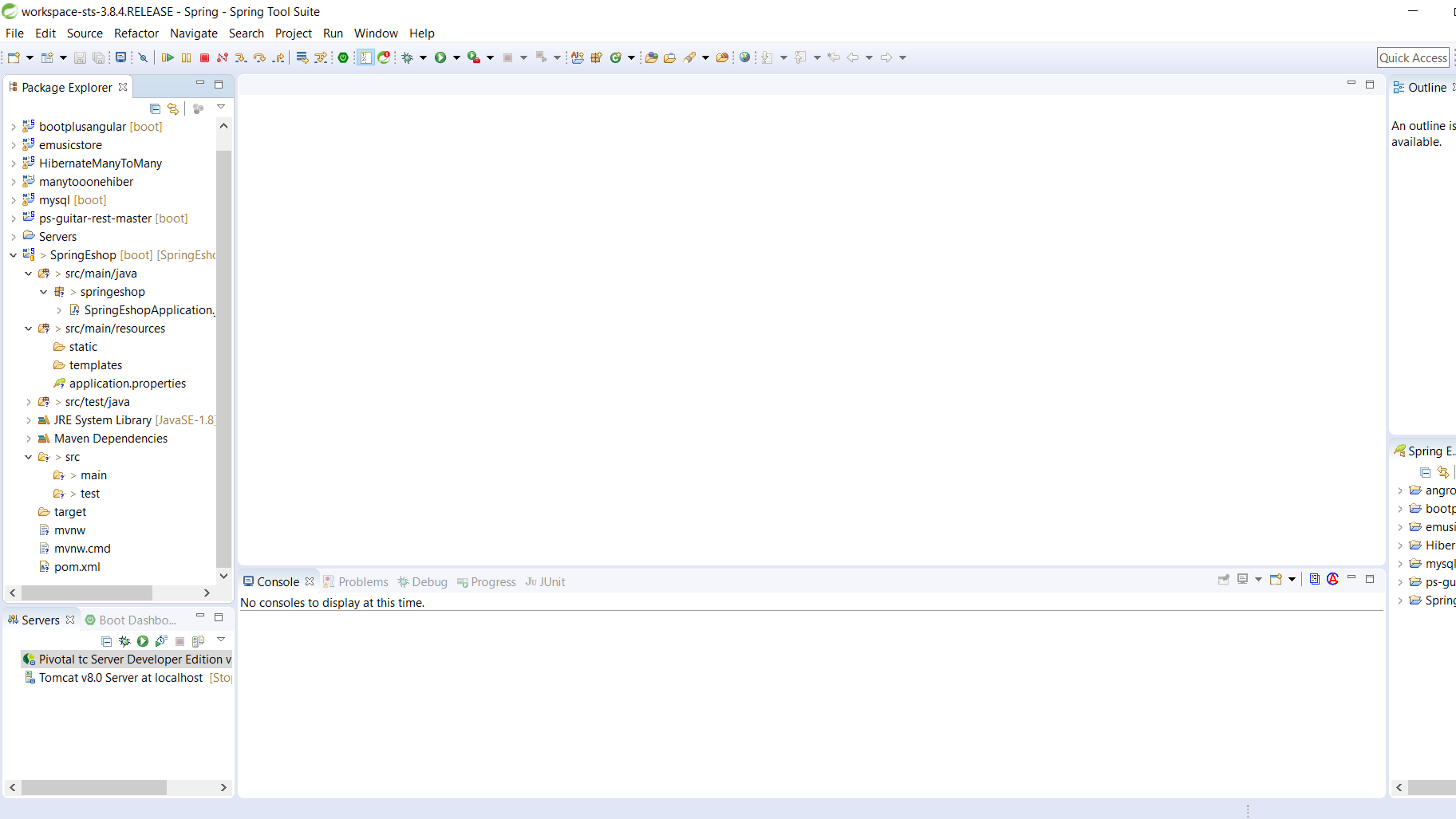Collapse the src/main/java source folder
Screen dimensions: 1456x819
(x=28, y=274)
